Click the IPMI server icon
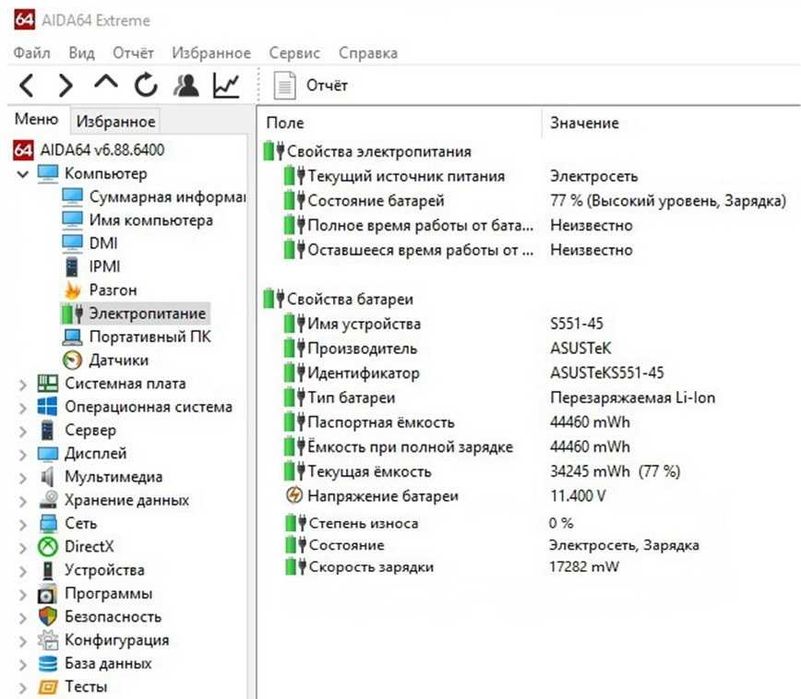The height and width of the screenshot is (699, 801). 72,267
